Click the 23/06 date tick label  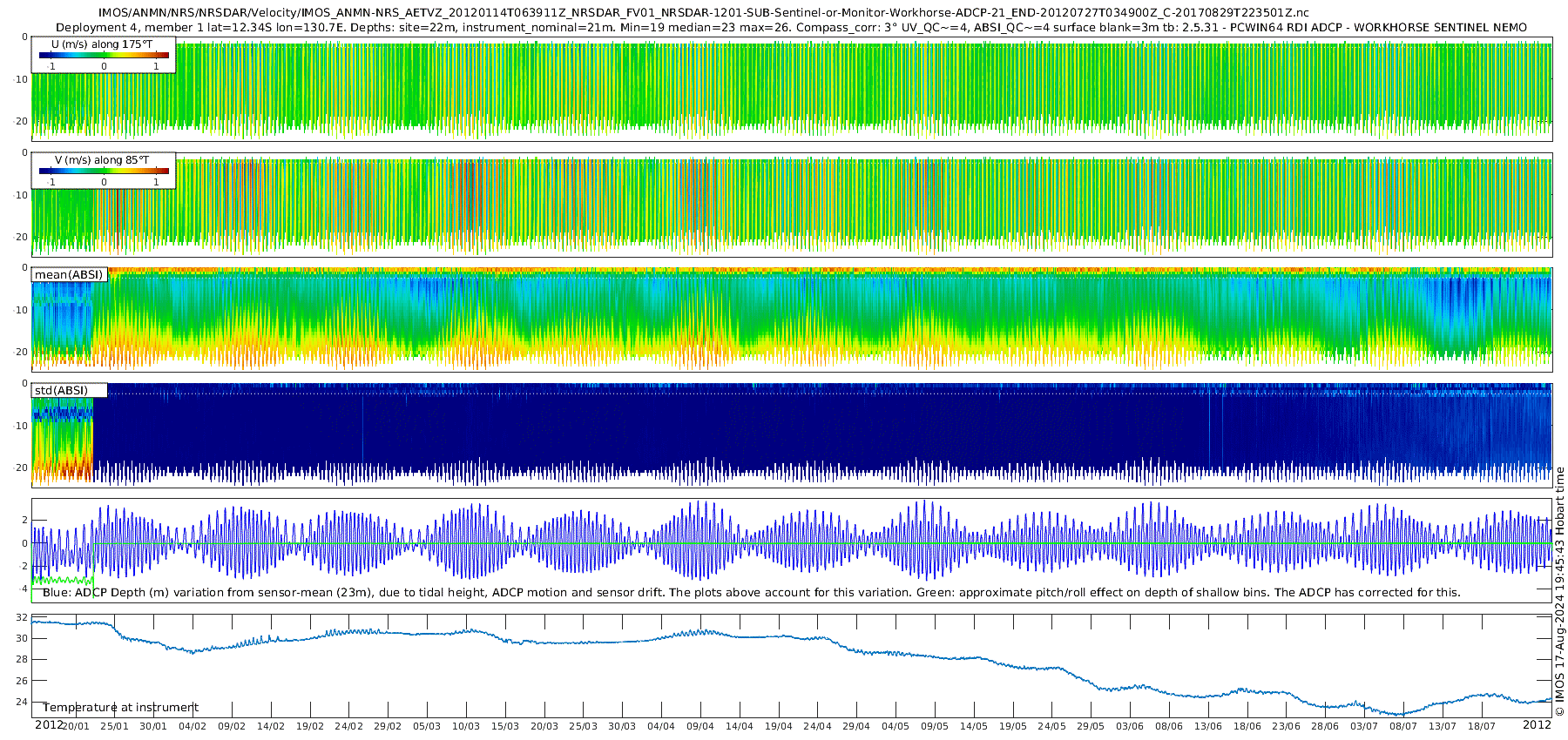point(1286,726)
